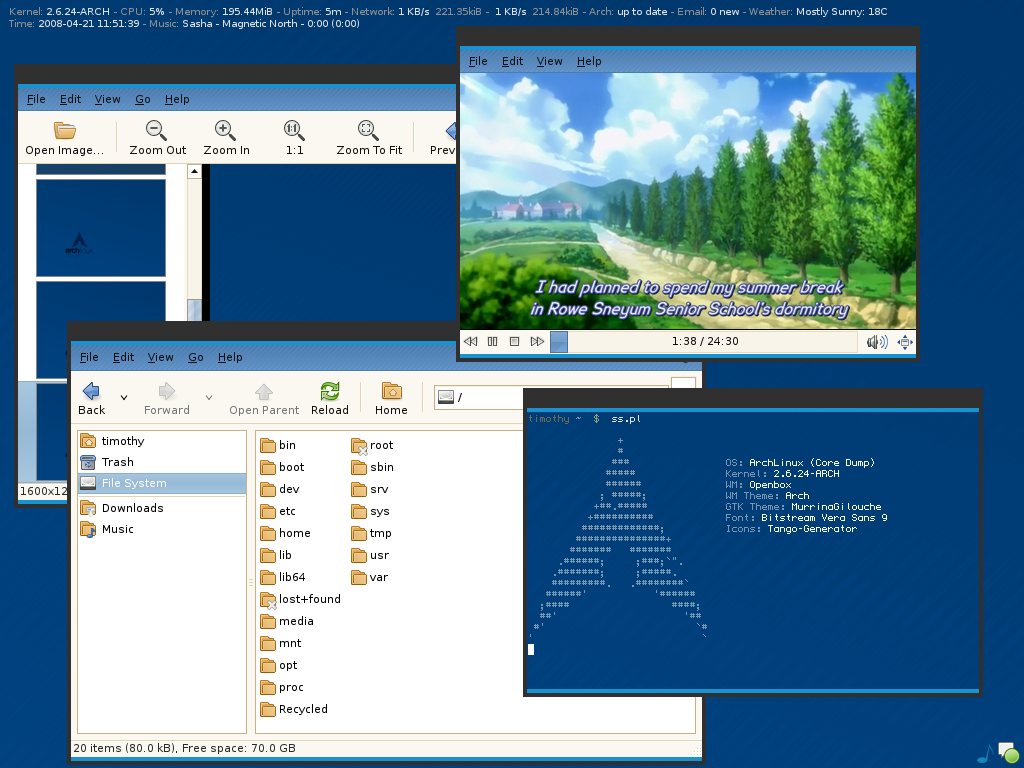Zoom In on the image viewer
Viewport: 1024px width, 768px height.
226,138
